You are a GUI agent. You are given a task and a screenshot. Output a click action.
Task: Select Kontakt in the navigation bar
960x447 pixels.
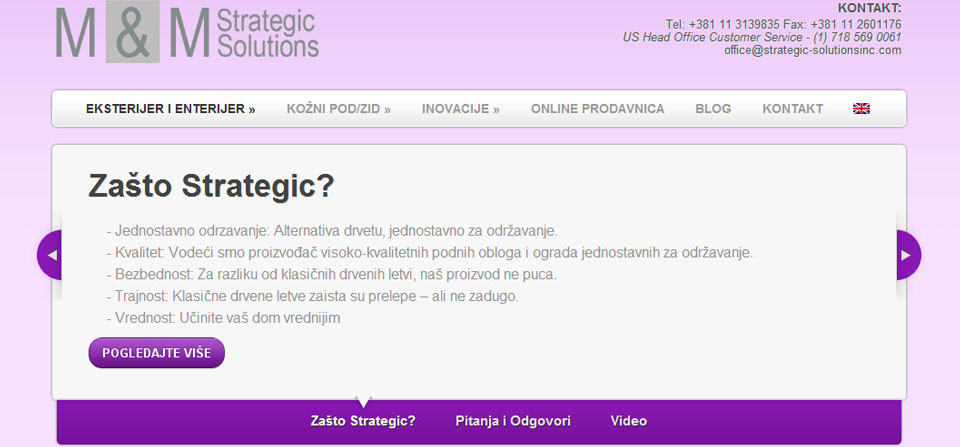(x=792, y=109)
